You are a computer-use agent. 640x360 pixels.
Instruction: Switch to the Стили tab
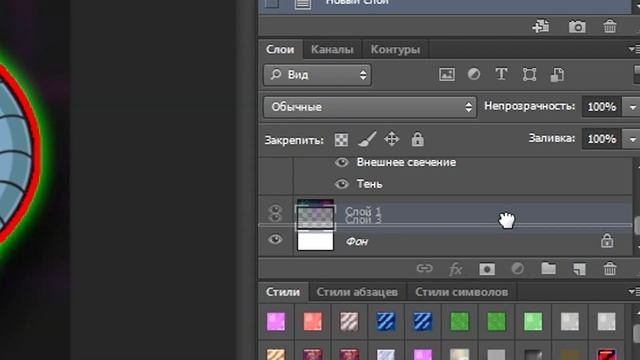point(283,292)
